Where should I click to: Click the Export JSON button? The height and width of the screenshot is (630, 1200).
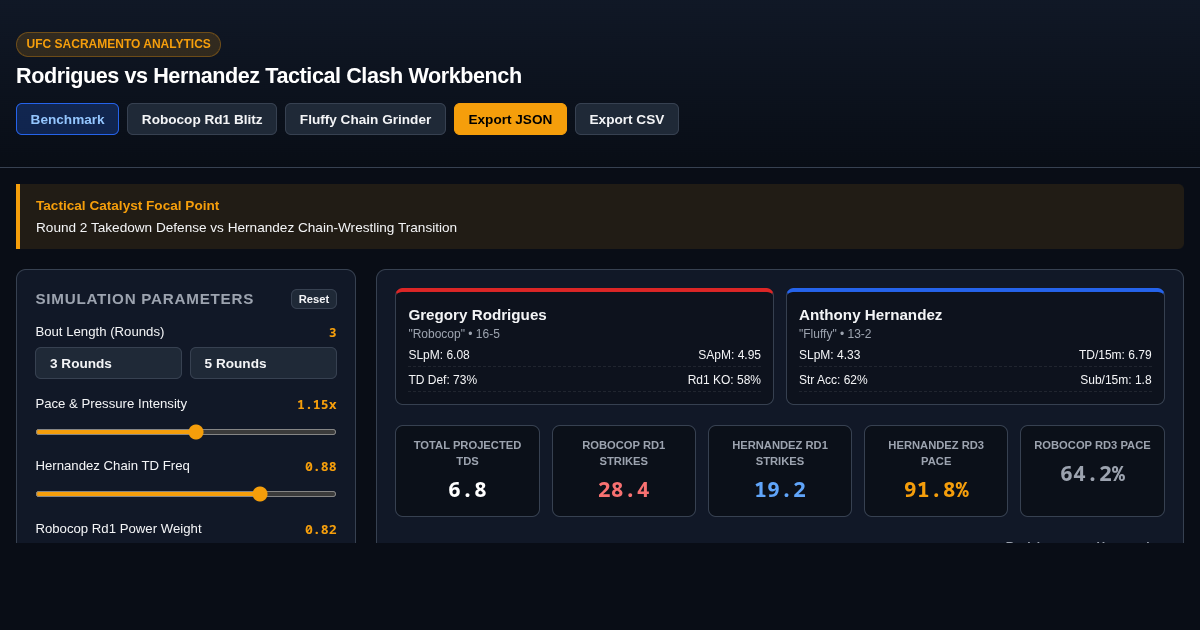click(x=510, y=119)
